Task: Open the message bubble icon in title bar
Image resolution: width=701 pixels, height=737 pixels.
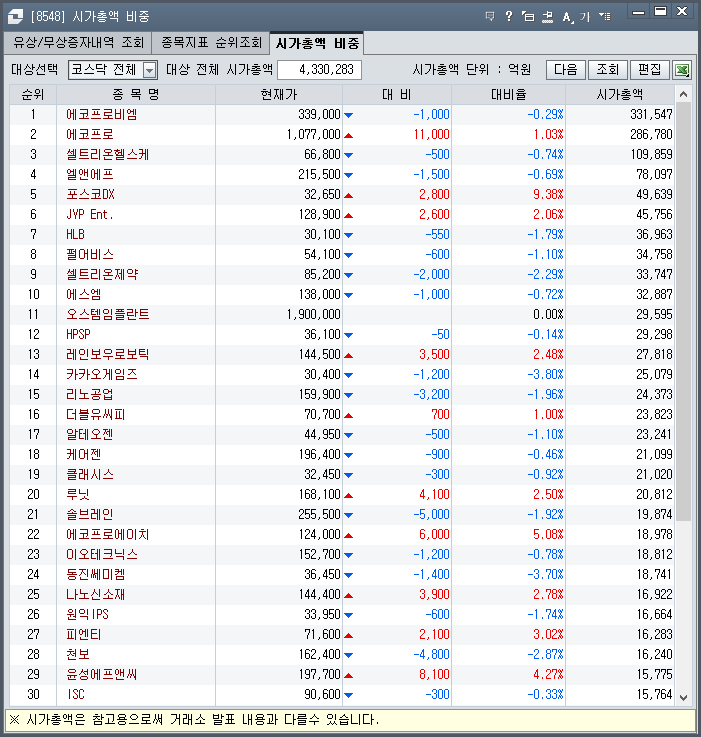Action: pyautogui.click(x=490, y=16)
